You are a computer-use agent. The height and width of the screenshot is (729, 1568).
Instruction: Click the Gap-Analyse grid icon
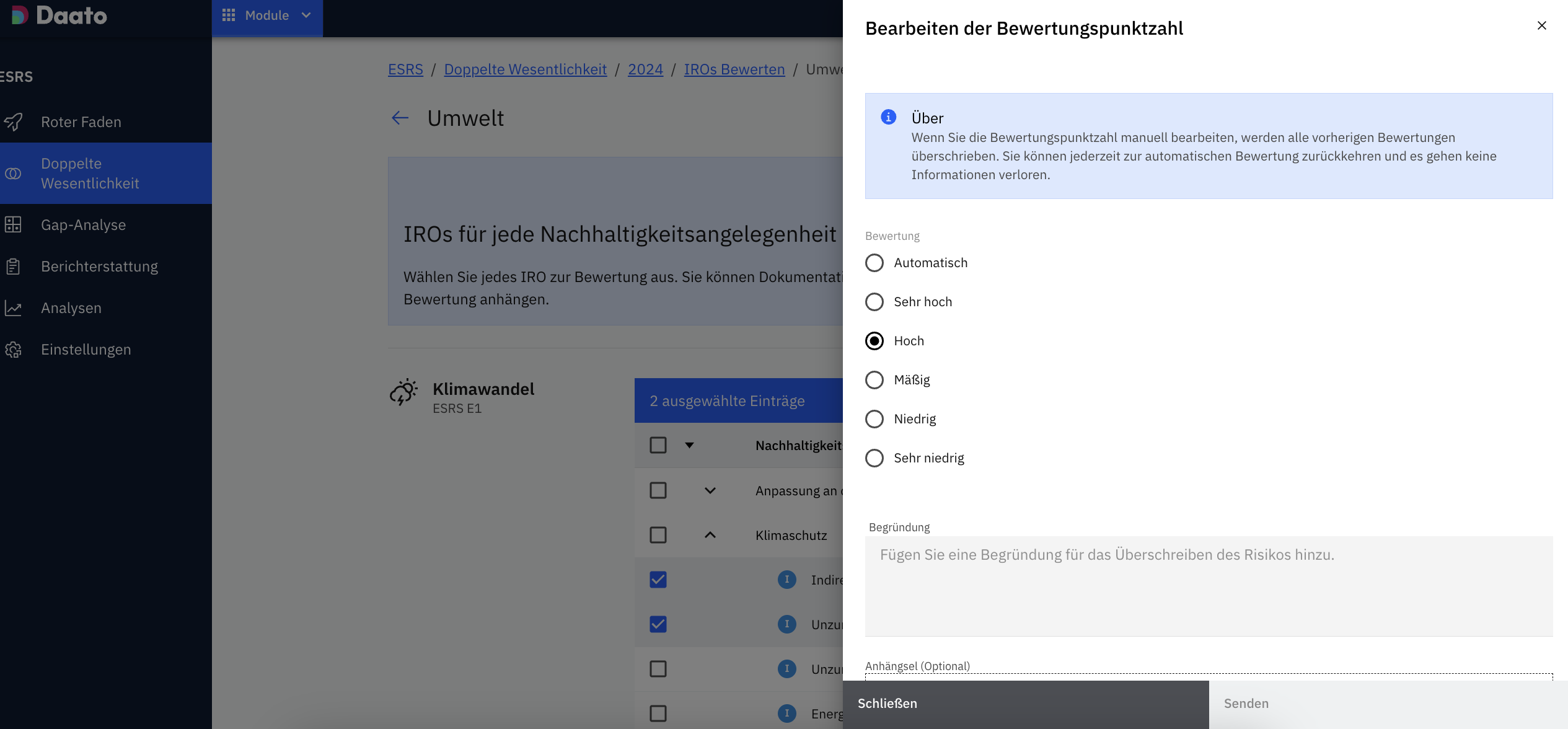[x=13, y=224]
